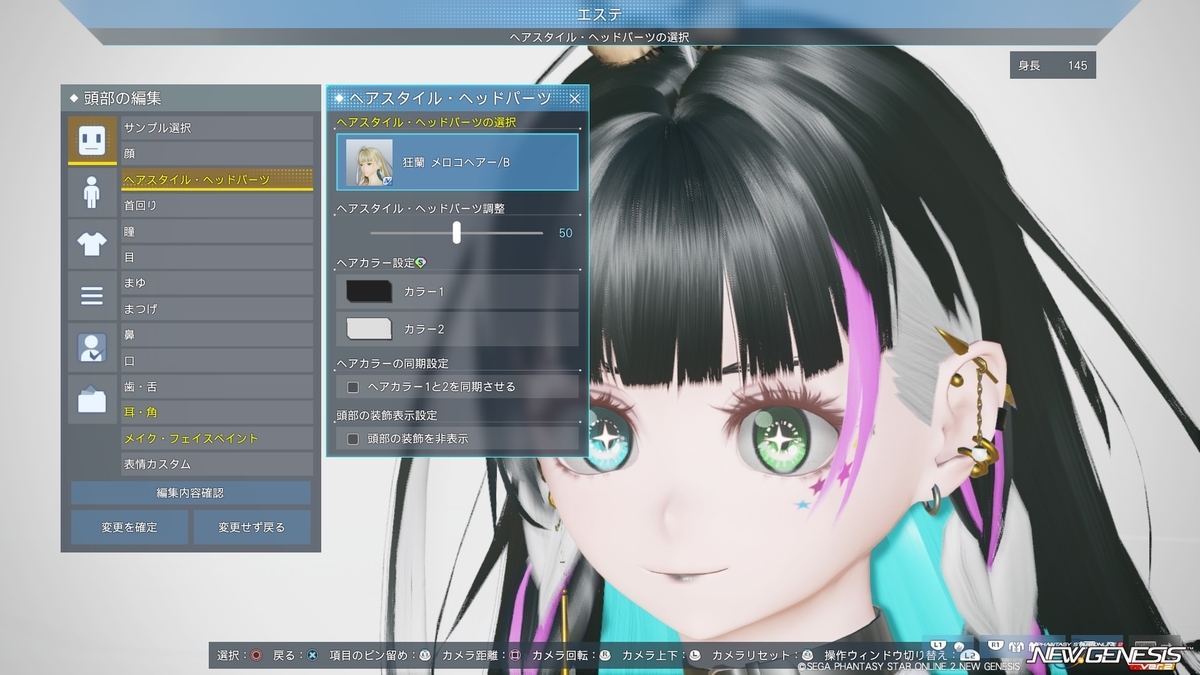The height and width of the screenshot is (675, 1200).
Task: Select 耳・角 menu entry
Action: (217, 412)
